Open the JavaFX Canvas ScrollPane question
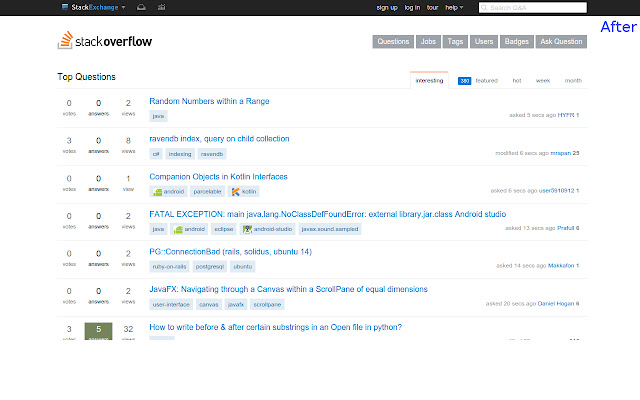 tap(288, 289)
